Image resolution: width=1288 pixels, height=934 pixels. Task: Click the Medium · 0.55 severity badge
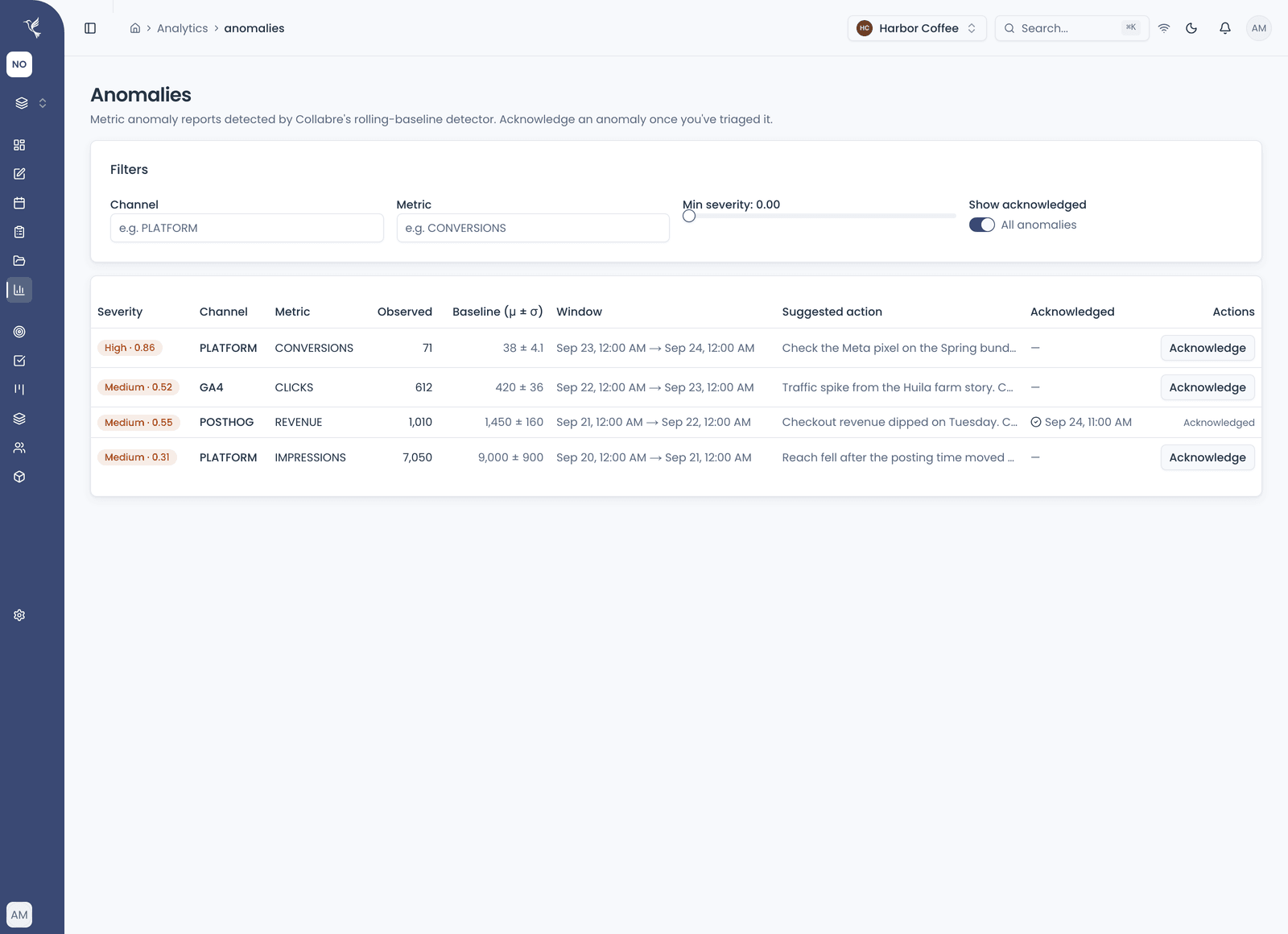pos(138,423)
